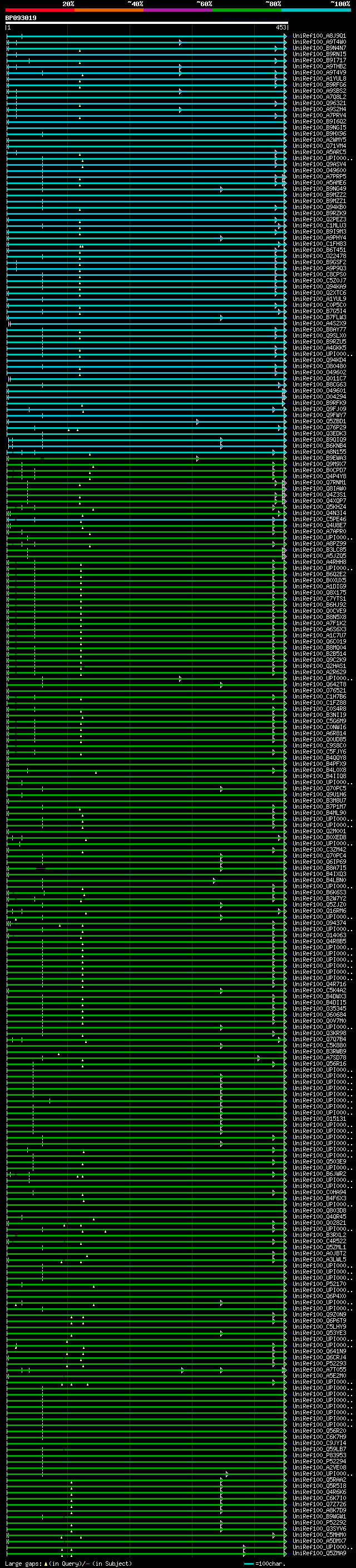356x1568 pixels.
Task: Select the UniRef100_Q96321 label
Action: click(319, 103)
